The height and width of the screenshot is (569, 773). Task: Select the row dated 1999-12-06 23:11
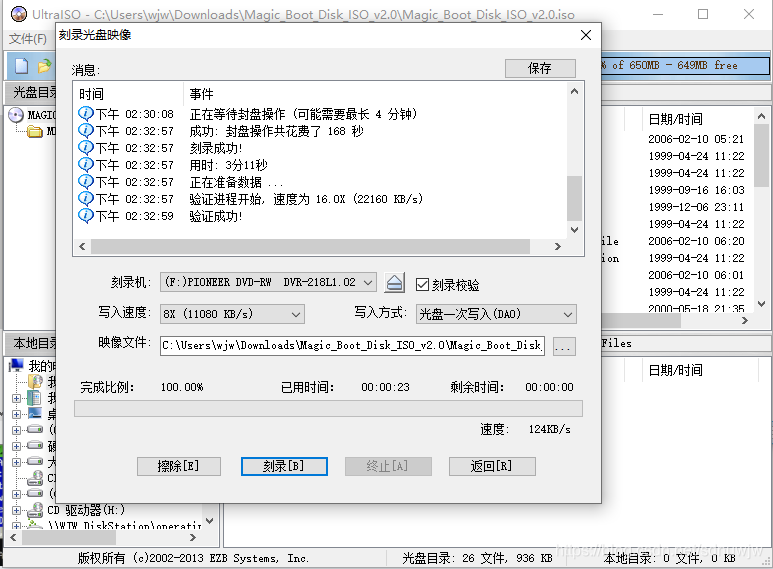click(x=696, y=207)
